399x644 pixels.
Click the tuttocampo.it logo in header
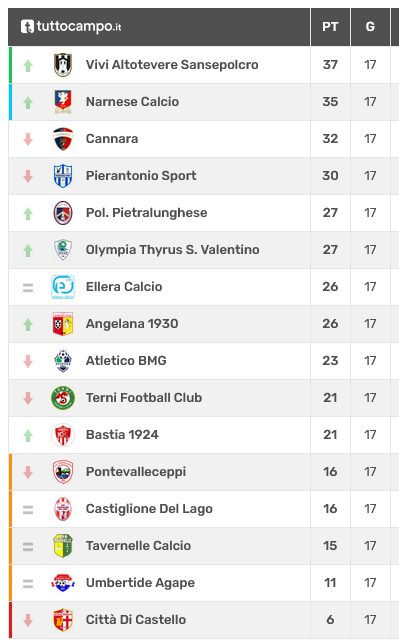tap(71, 27)
